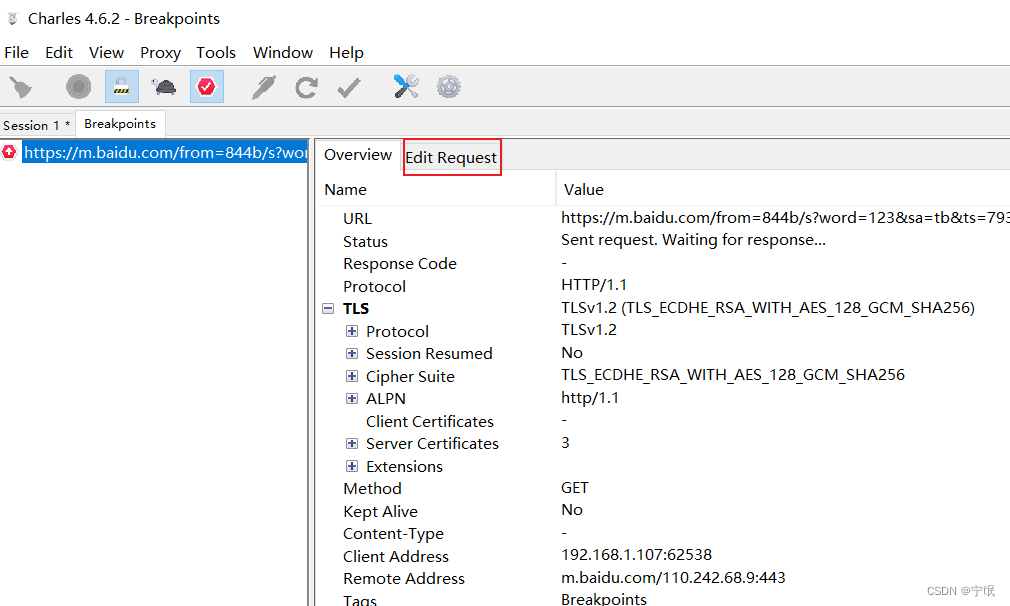Switch to the Breakpoints tab
The image size is (1010, 606).
pos(120,124)
